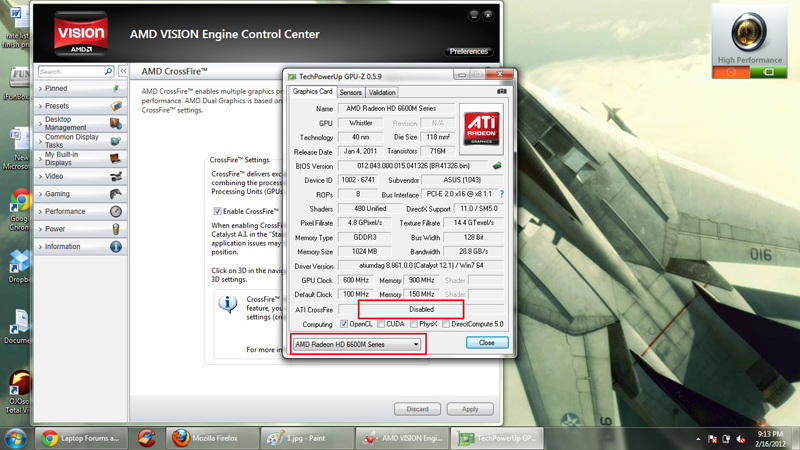Click the My Built-in Displays monitor icon
The height and width of the screenshot is (450, 800).
(116, 158)
